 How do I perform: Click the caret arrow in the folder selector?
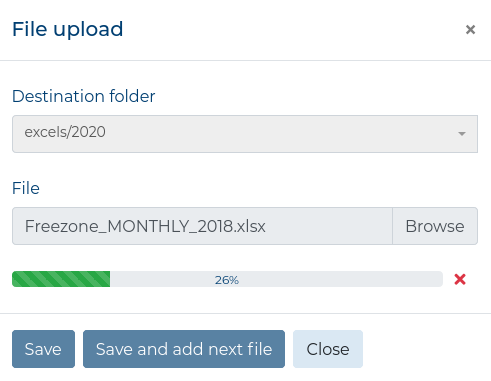462,134
